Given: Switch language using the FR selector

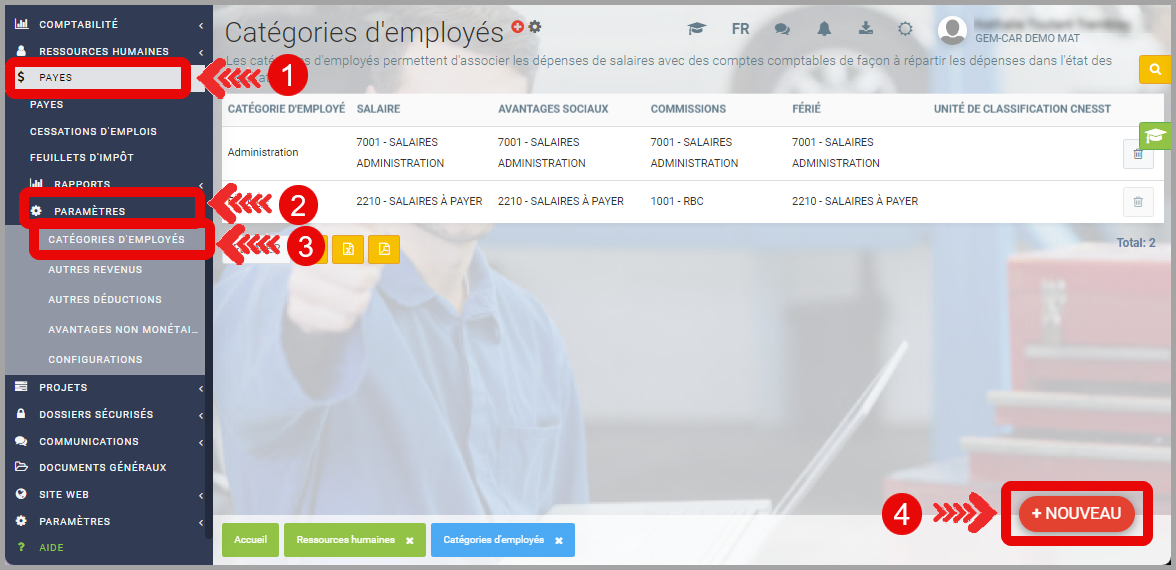Looking at the screenshot, I should [740, 29].
